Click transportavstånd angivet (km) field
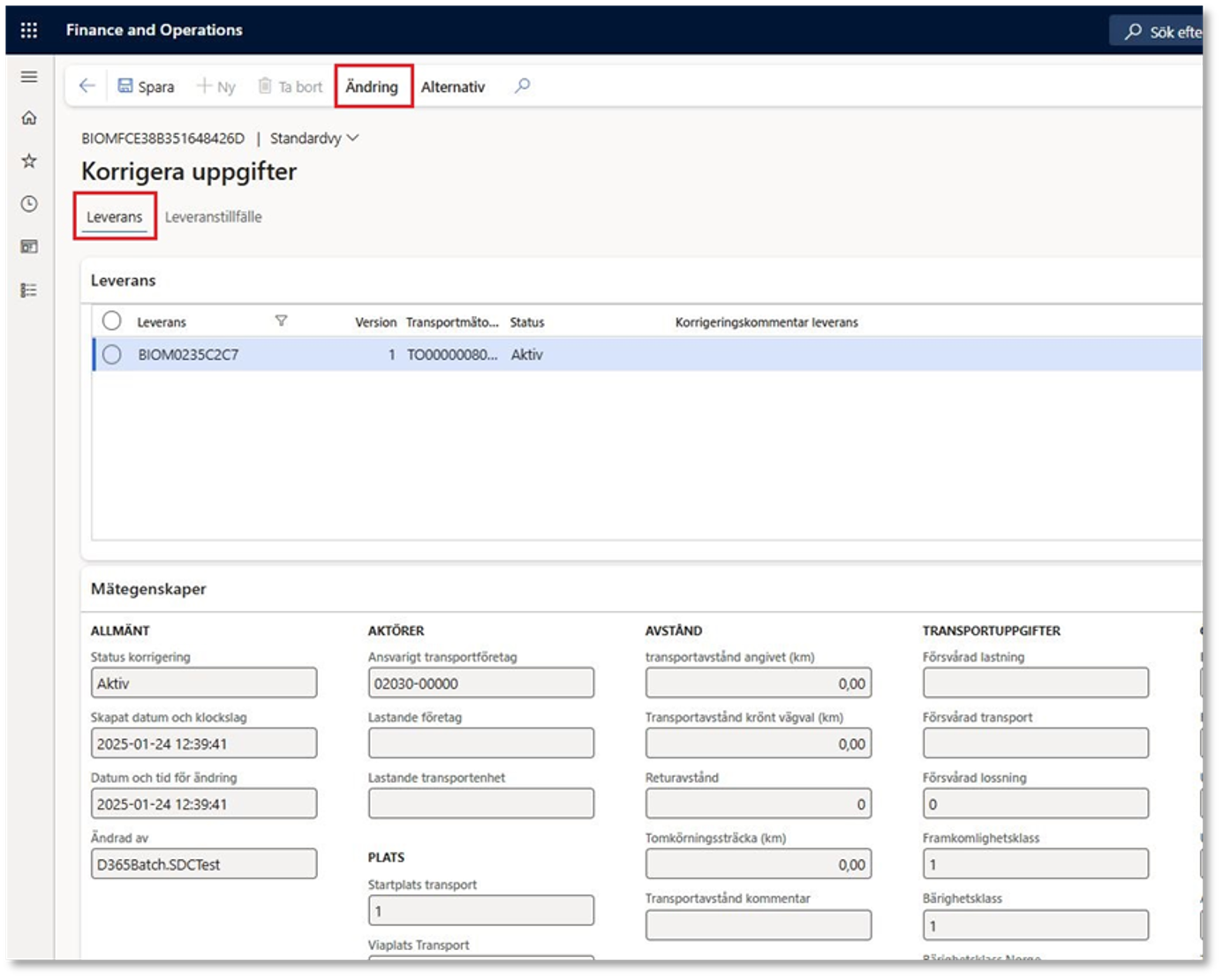 click(759, 683)
